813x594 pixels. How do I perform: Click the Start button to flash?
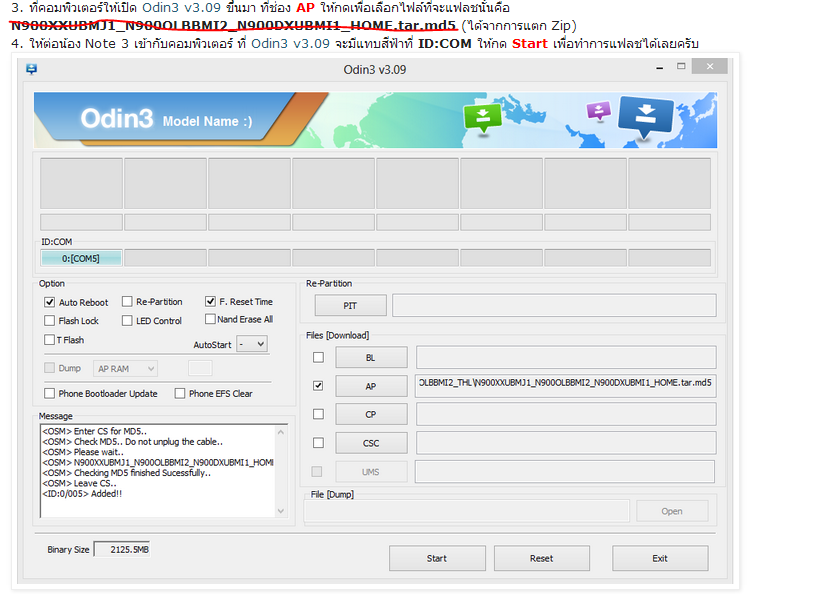click(x=437, y=558)
